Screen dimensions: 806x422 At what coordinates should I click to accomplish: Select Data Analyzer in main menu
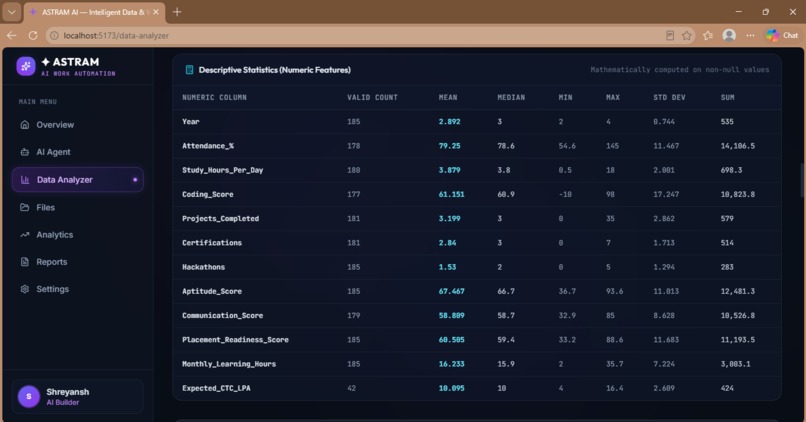pos(78,180)
